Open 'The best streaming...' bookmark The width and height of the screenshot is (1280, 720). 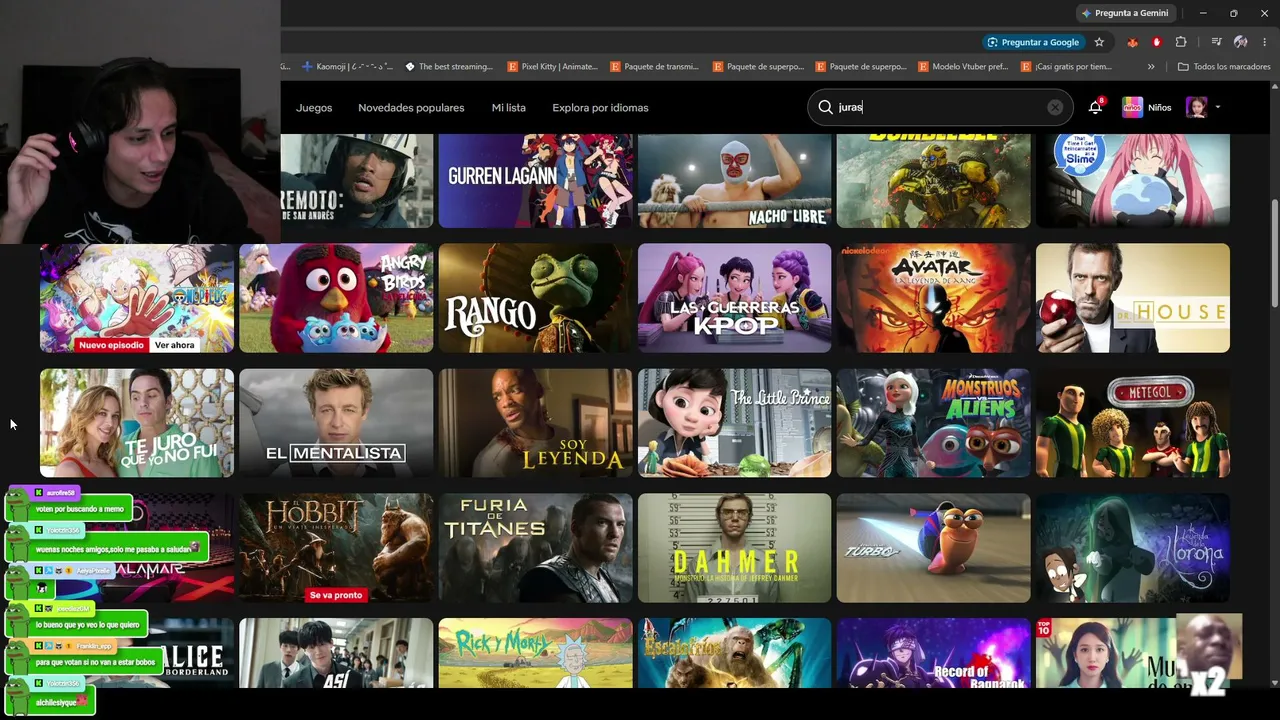click(x=449, y=67)
